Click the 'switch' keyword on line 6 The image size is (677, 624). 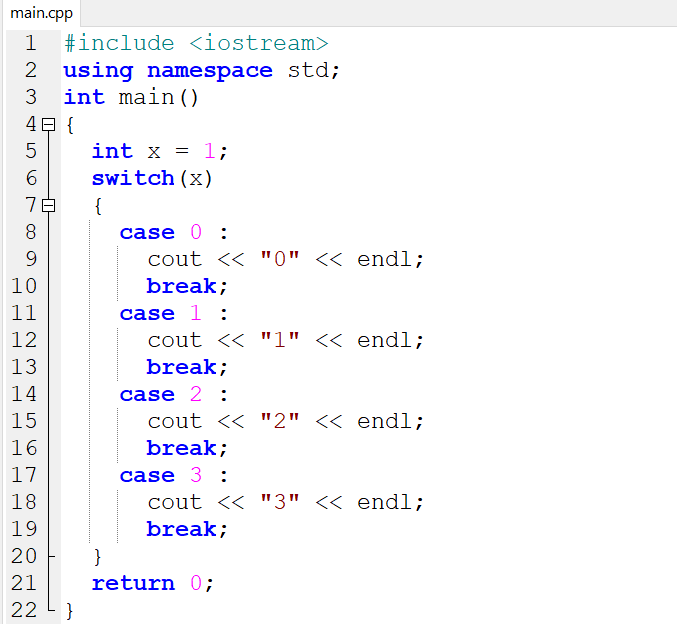pyautogui.click(x=133, y=178)
